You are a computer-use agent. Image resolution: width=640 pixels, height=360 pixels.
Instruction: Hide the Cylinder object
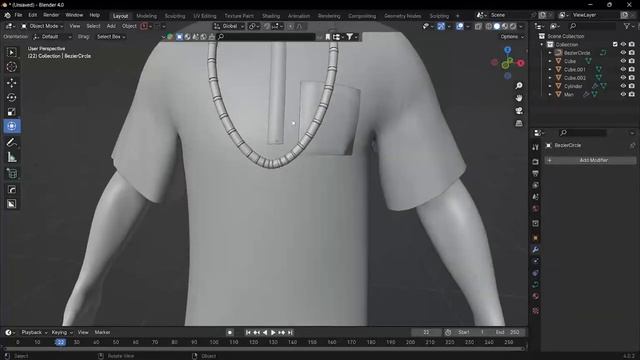coord(623,86)
